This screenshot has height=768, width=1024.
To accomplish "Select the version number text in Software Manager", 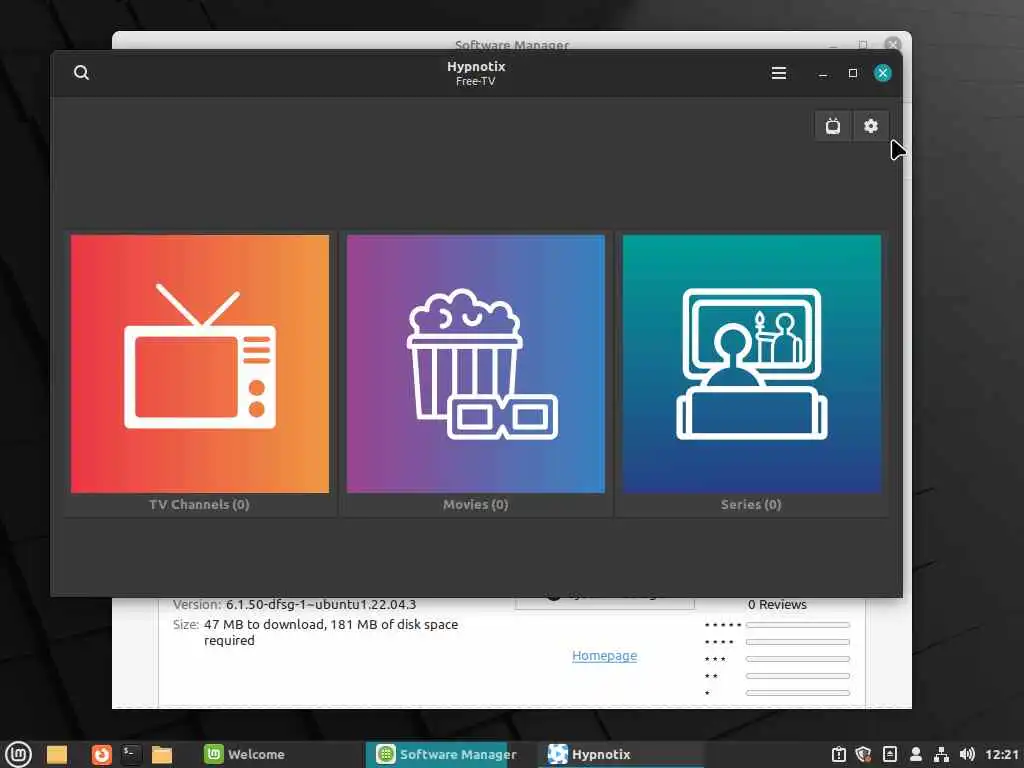I will (x=321, y=605).
